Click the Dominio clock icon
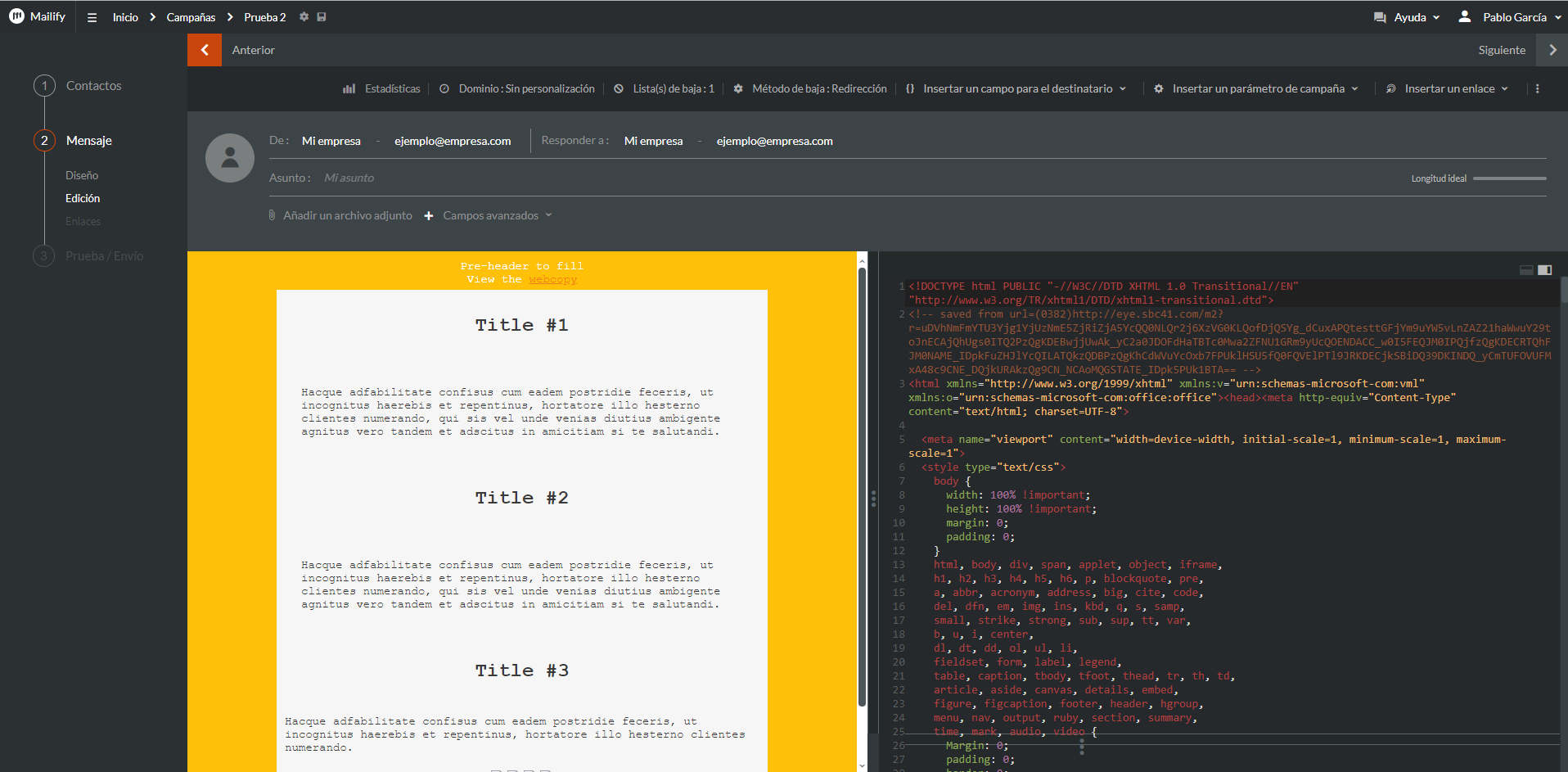This screenshot has height=772, width=1568. pos(444,88)
